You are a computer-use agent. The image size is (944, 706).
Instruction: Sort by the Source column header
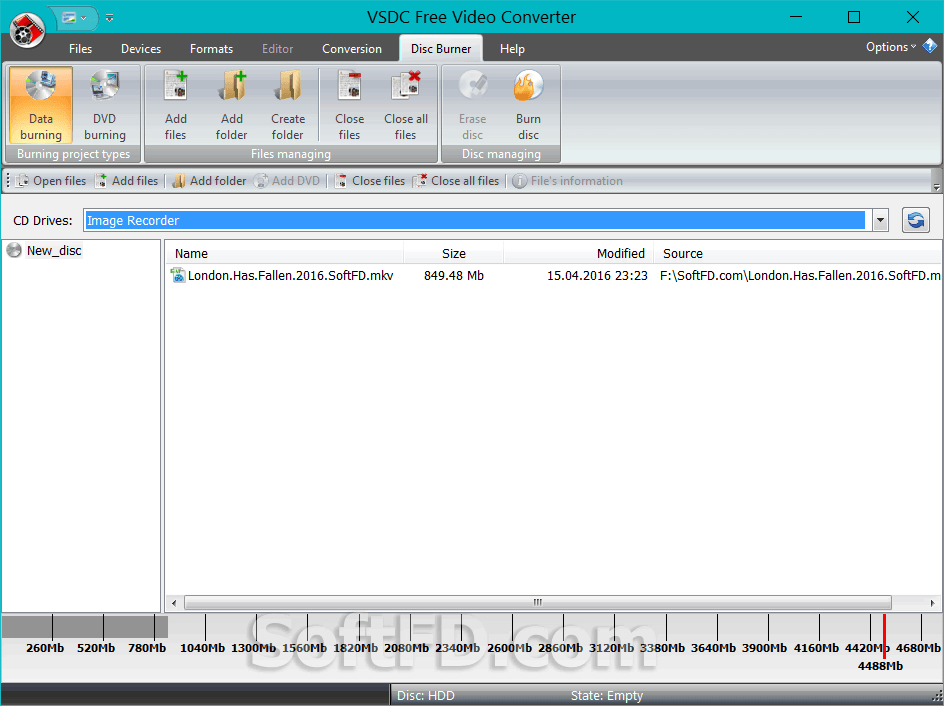point(798,253)
